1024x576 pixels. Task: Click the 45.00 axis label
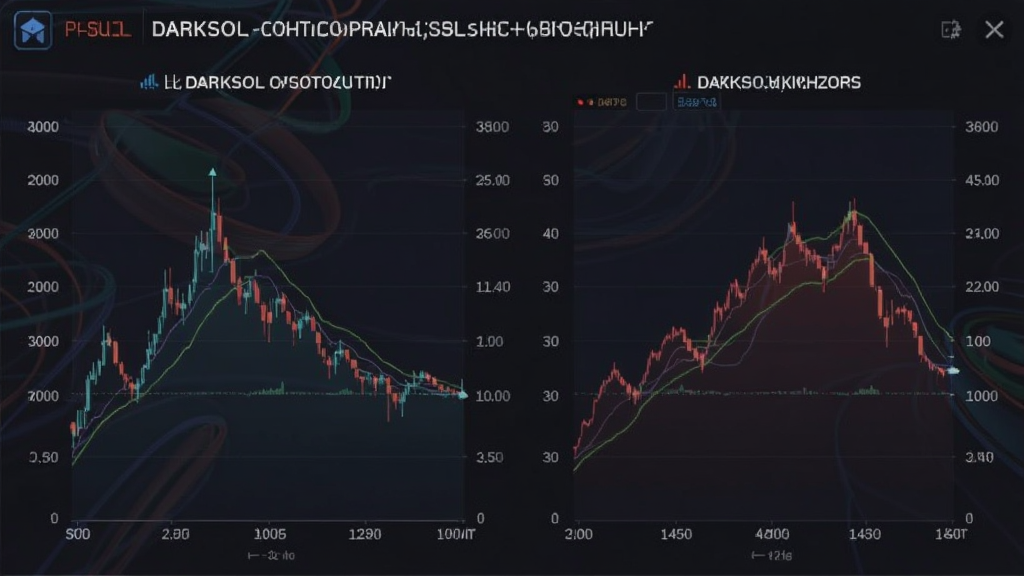tap(982, 180)
